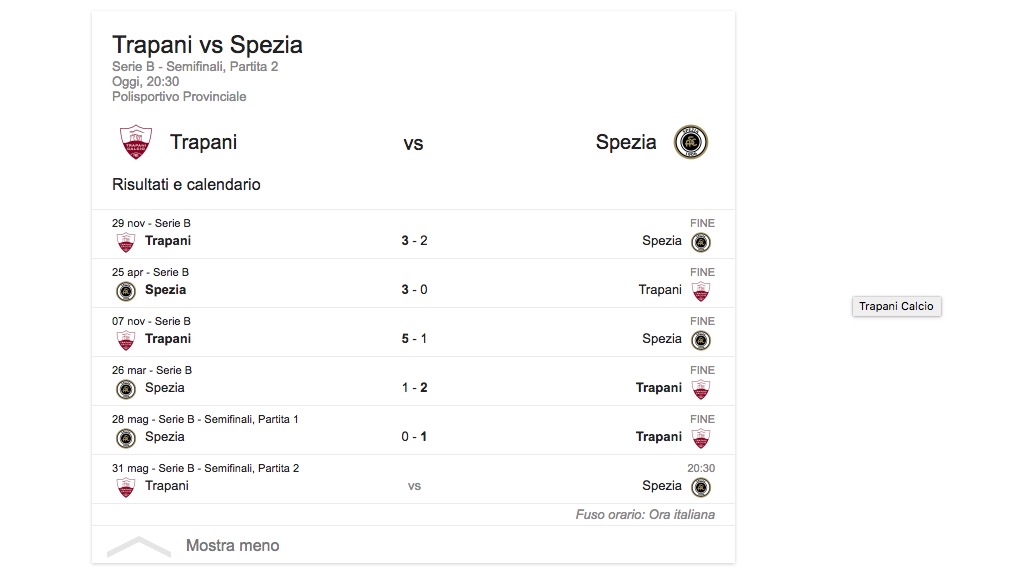
Task: Click the large Trapani crest in header
Action: click(x=135, y=142)
